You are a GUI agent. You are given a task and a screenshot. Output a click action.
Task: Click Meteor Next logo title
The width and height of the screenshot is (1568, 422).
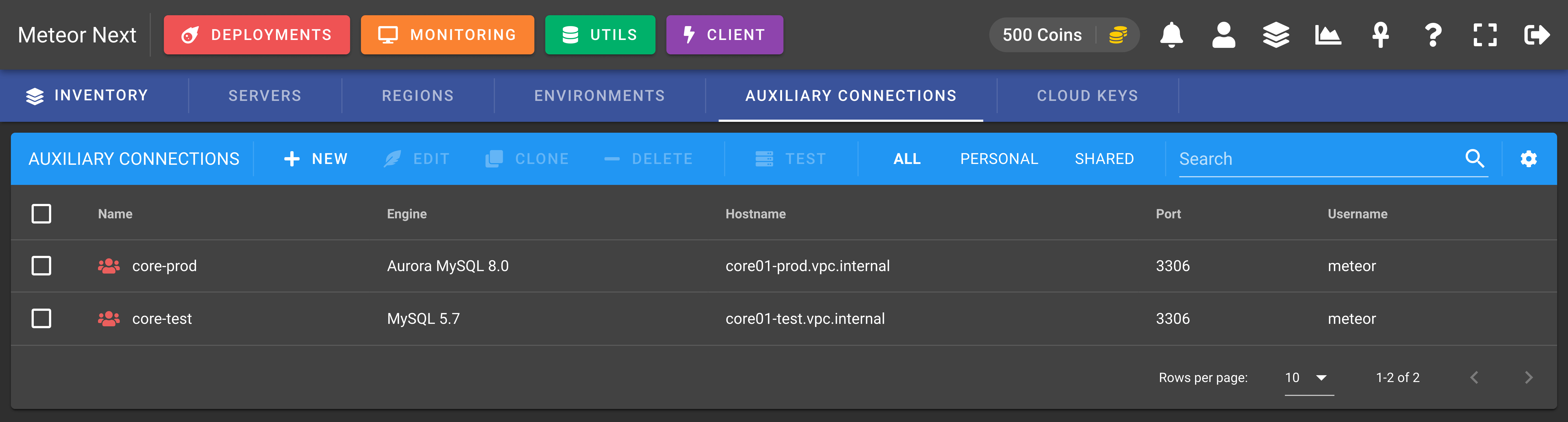77,35
